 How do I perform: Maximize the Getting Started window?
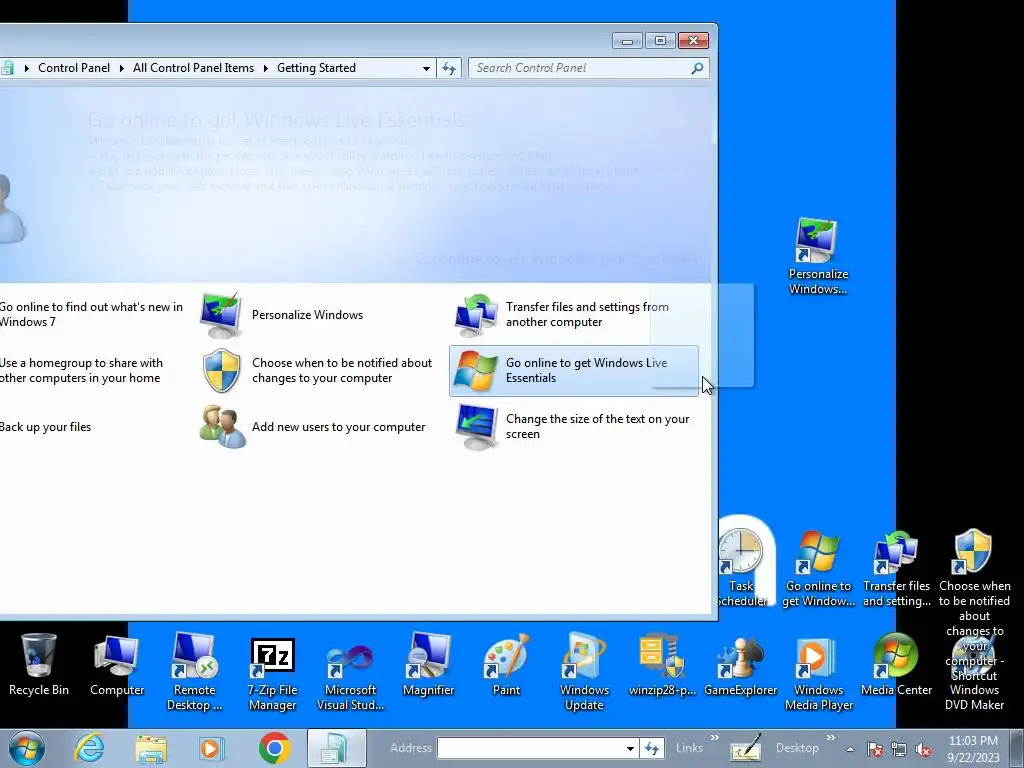(x=660, y=40)
